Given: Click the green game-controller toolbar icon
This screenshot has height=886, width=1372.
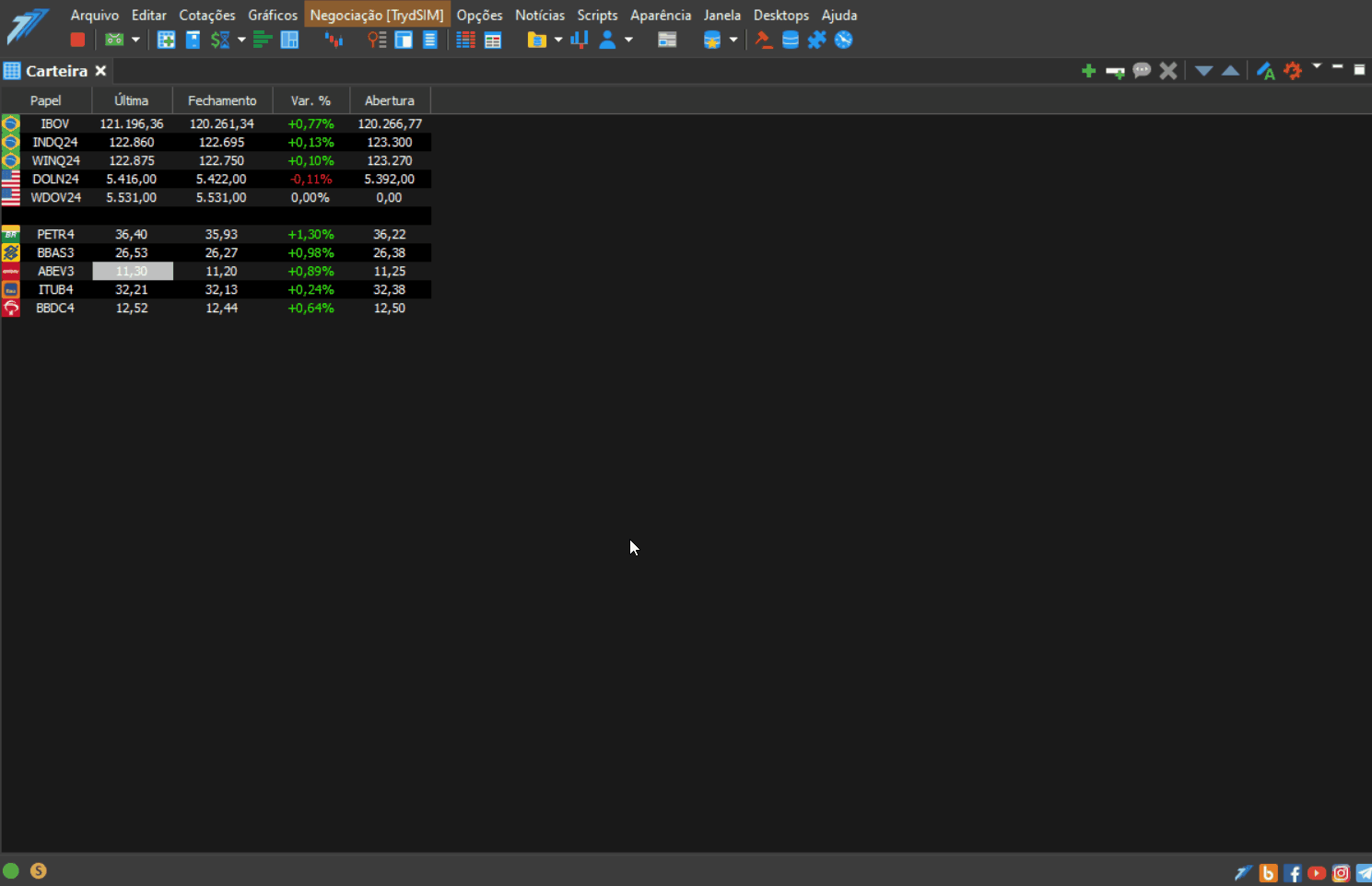Looking at the screenshot, I should pos(114,40).
